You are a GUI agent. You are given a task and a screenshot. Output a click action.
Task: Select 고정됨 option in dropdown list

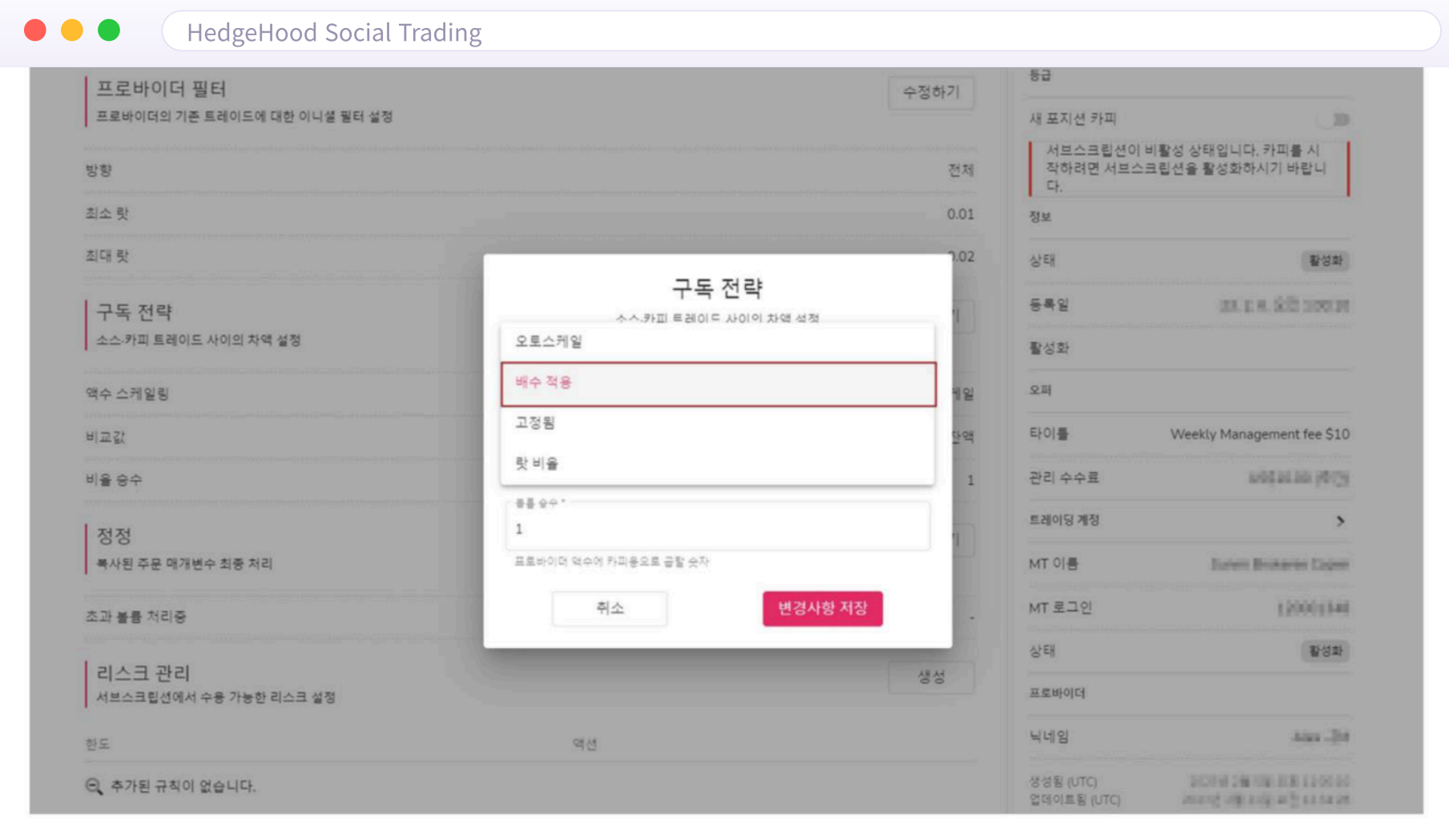pos(717,423)
